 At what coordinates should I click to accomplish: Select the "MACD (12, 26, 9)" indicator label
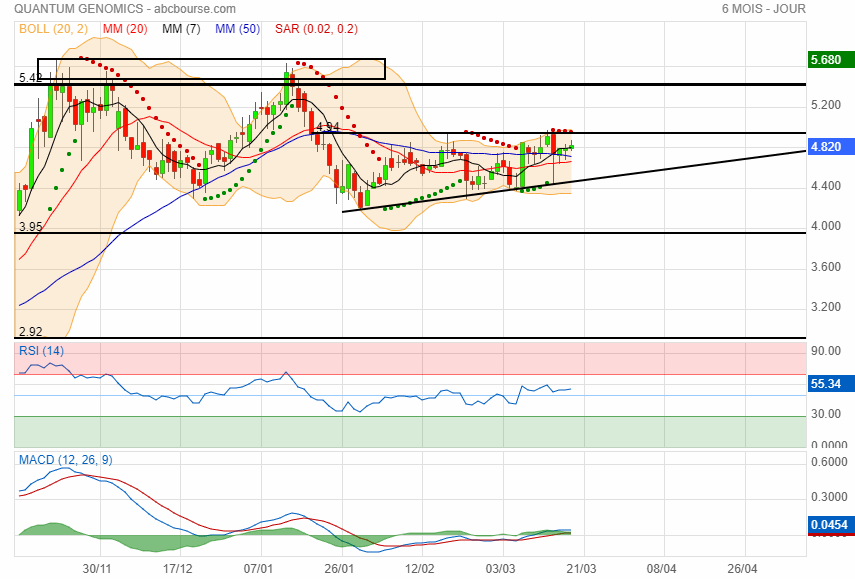coord(66,460)
